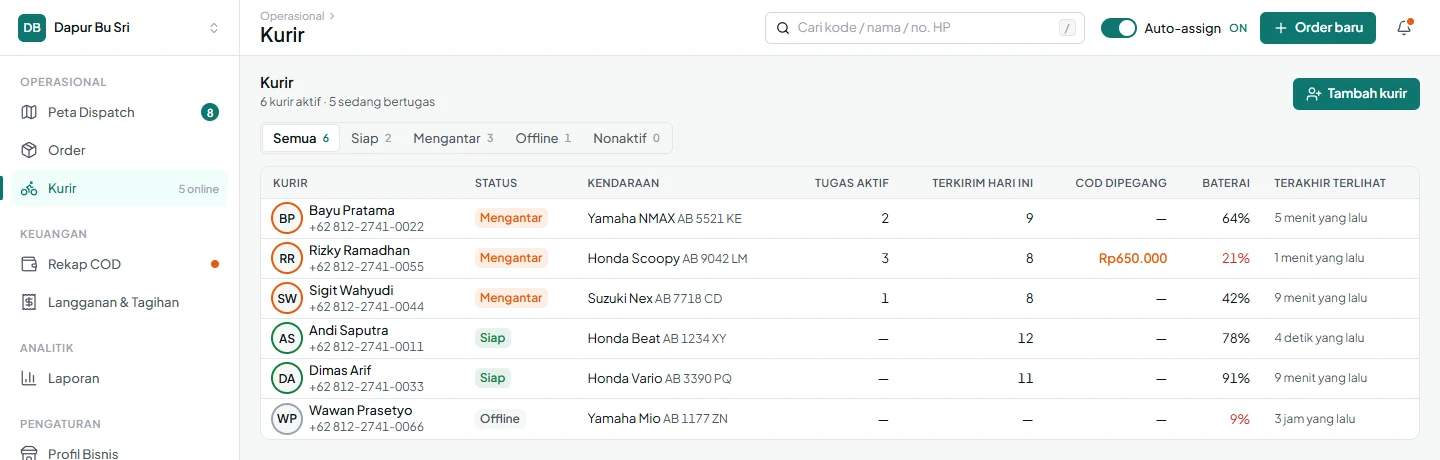
Task: Click the Peta Dispatch map icon
Action: 29,112
